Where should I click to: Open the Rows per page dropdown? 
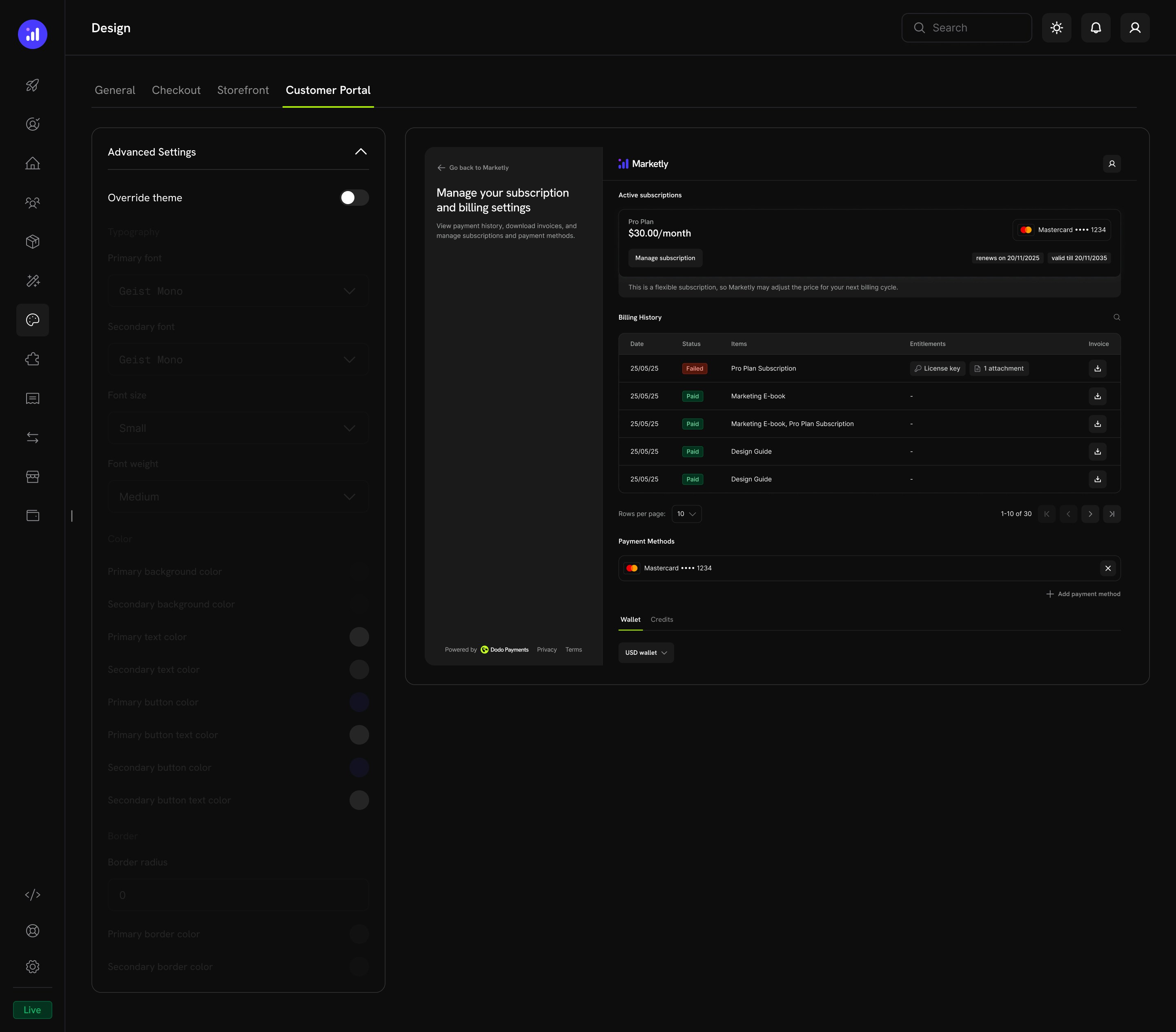686,514
